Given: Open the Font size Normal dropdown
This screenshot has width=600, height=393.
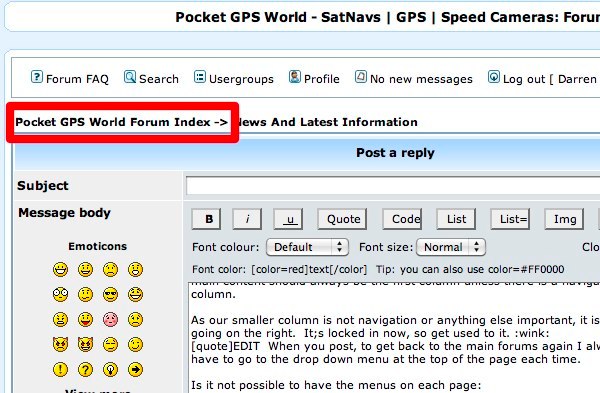Looking at the screenshot, I should click(x=451, y=247).
